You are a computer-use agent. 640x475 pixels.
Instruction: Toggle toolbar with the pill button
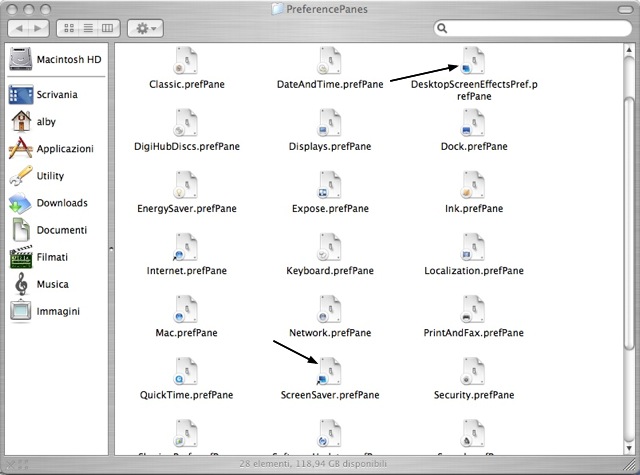[625, 9]
